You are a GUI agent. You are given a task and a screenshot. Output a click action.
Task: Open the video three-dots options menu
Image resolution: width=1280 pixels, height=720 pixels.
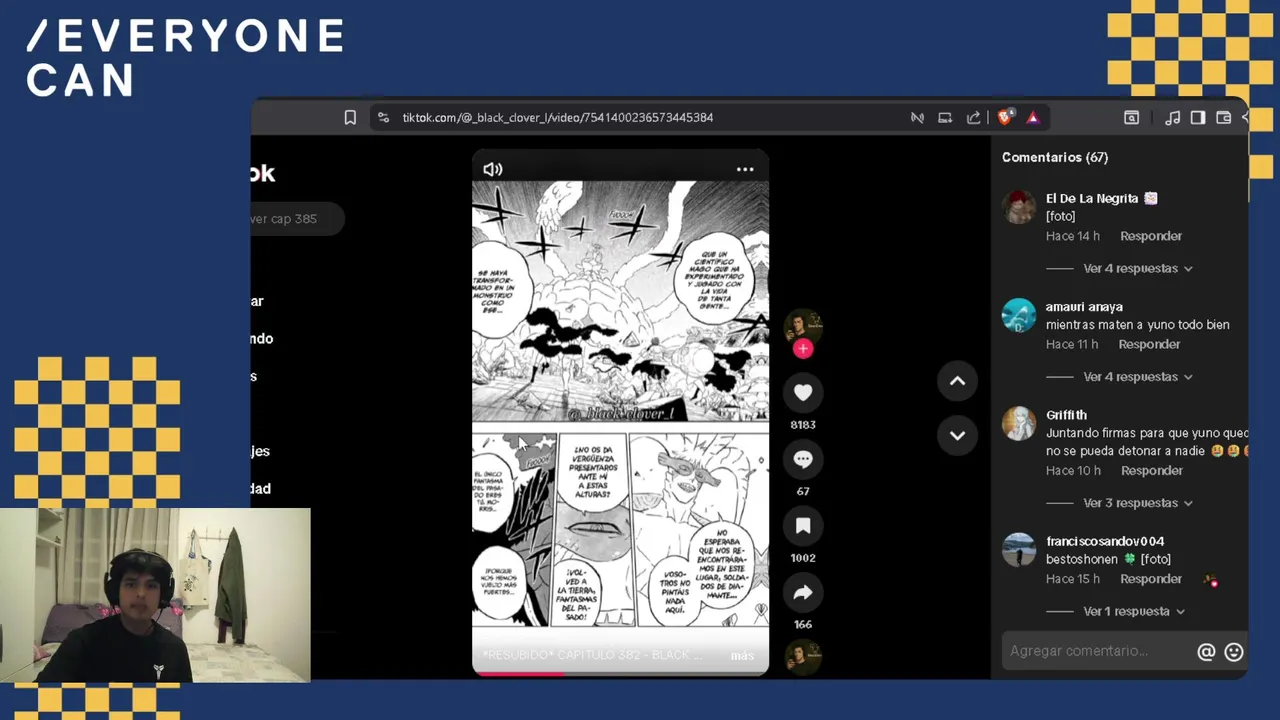pyautogui.click(x=745, y=169)
